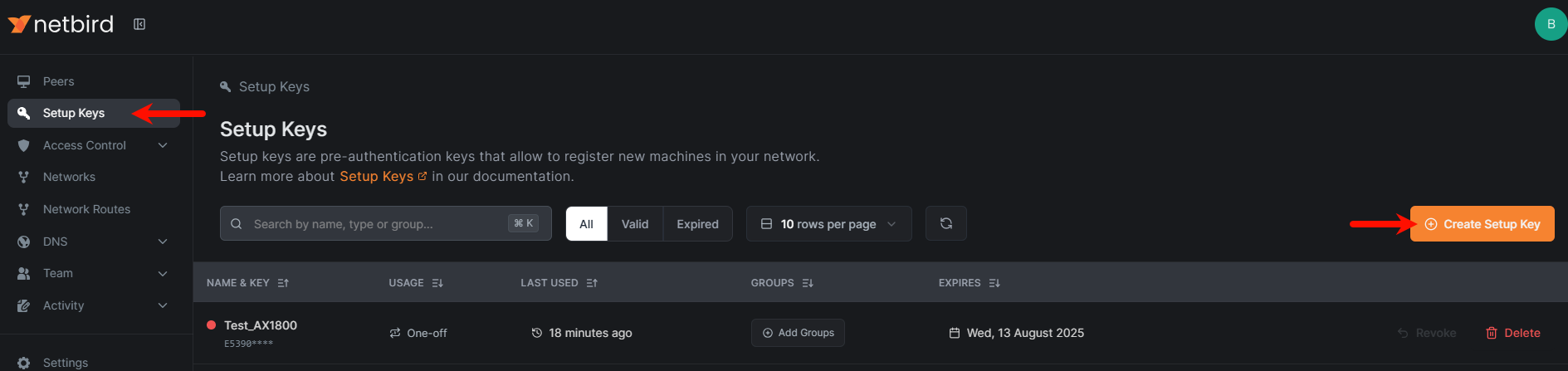Click Revoke for Test_AX1800
The height and width of the screenshot is (371, 1568).
(x=1427, y=333)
